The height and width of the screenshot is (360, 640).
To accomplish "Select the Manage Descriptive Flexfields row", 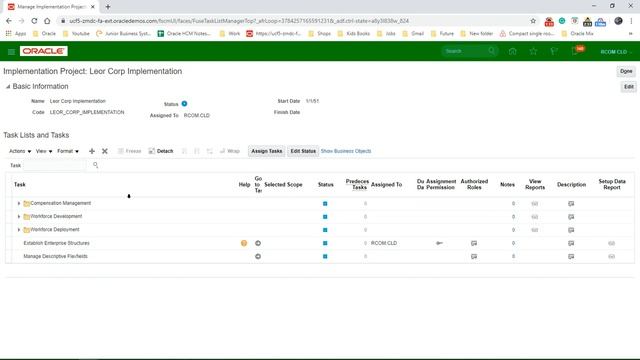I will pyautogui.click(x=320, y=256).
